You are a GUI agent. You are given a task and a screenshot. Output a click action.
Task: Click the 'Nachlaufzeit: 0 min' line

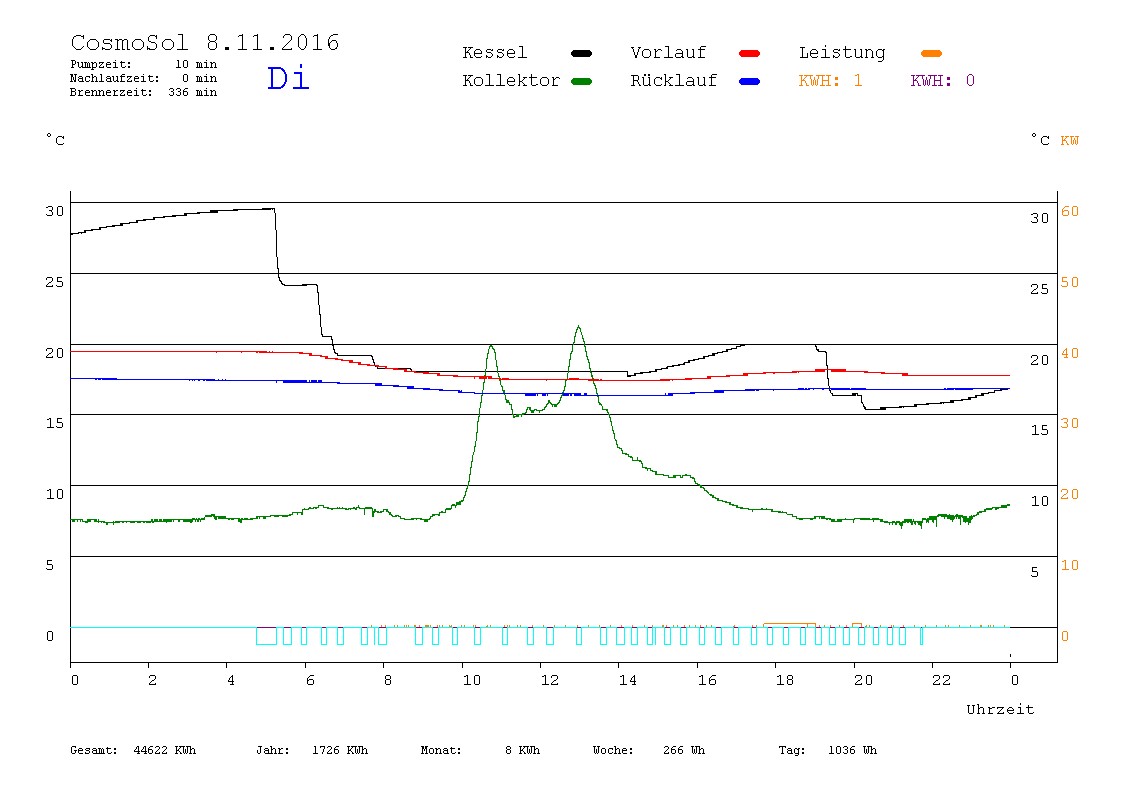pyautogui.click(x=144, y=78)
